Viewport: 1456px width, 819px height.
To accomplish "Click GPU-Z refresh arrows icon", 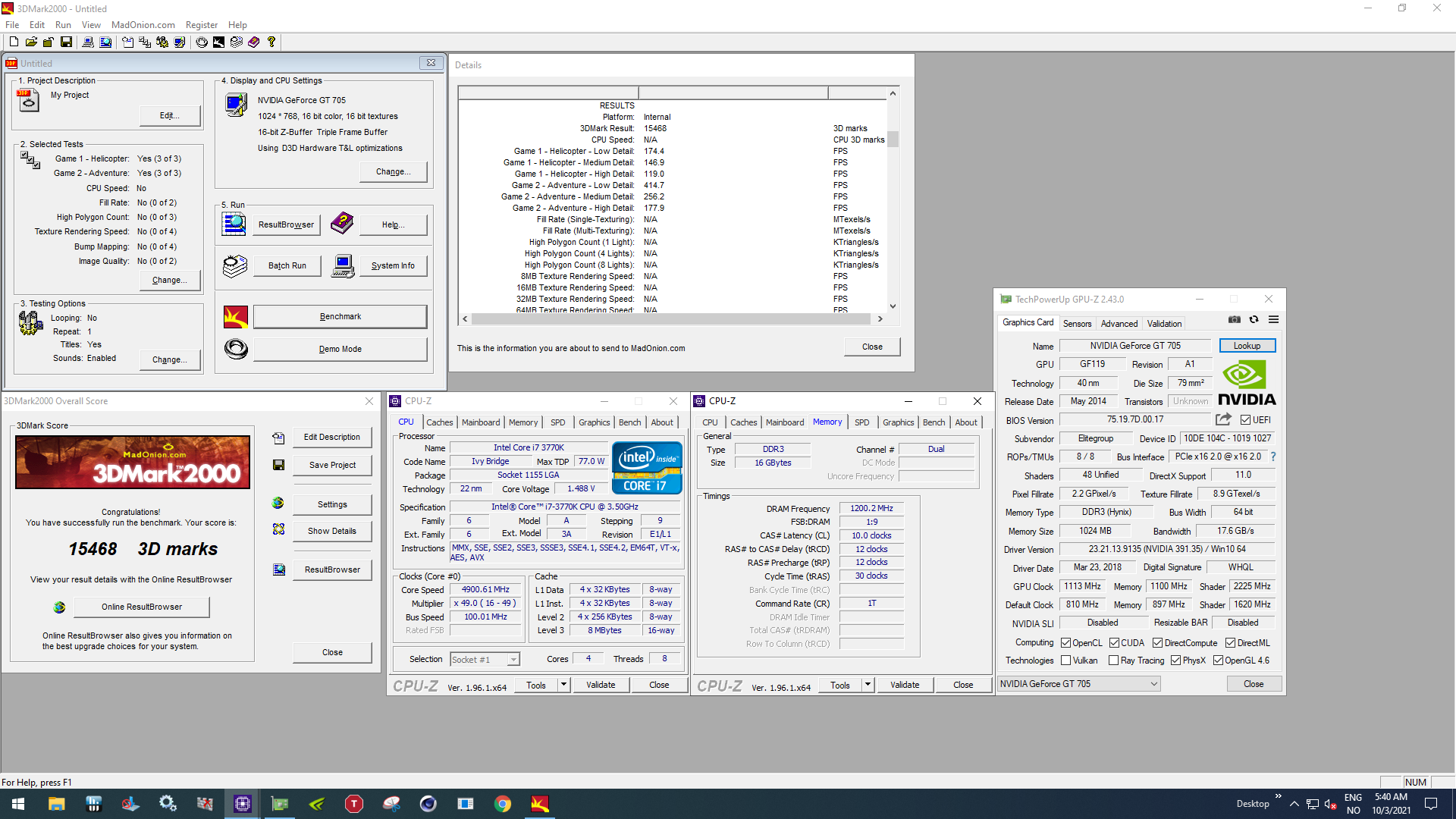I will click(1254, 320).
